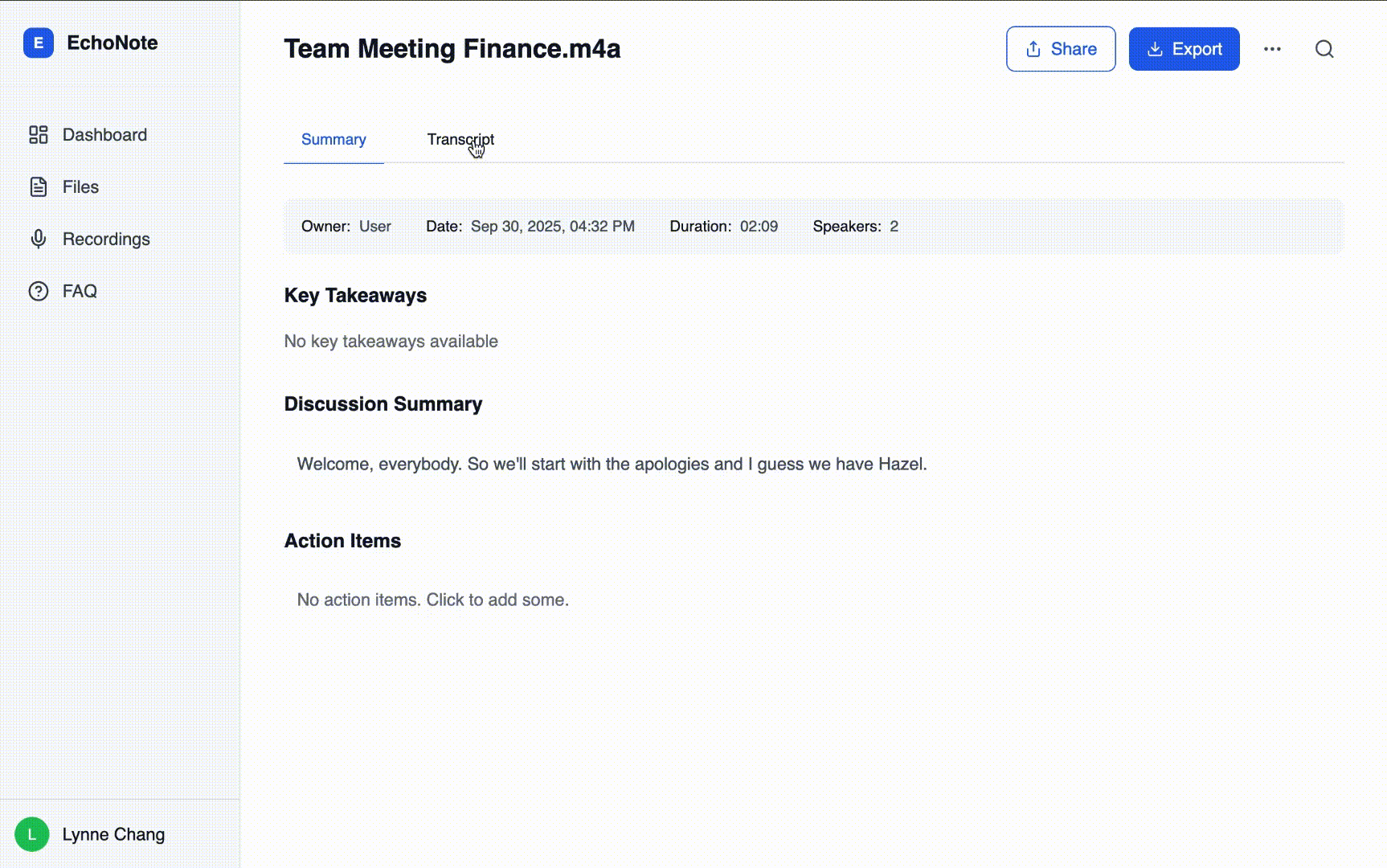Click "No action items. Click to add some."
Screen dimensions: 1387x868
click(x=433, y=600)
